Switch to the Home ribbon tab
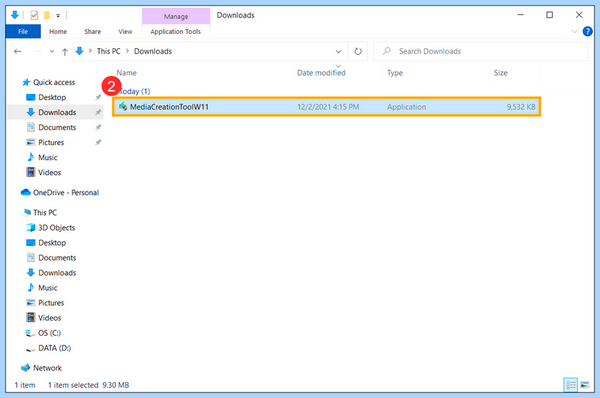Image resolution: width=600 pixels, height=398 pixels. [x=58, y=31]
